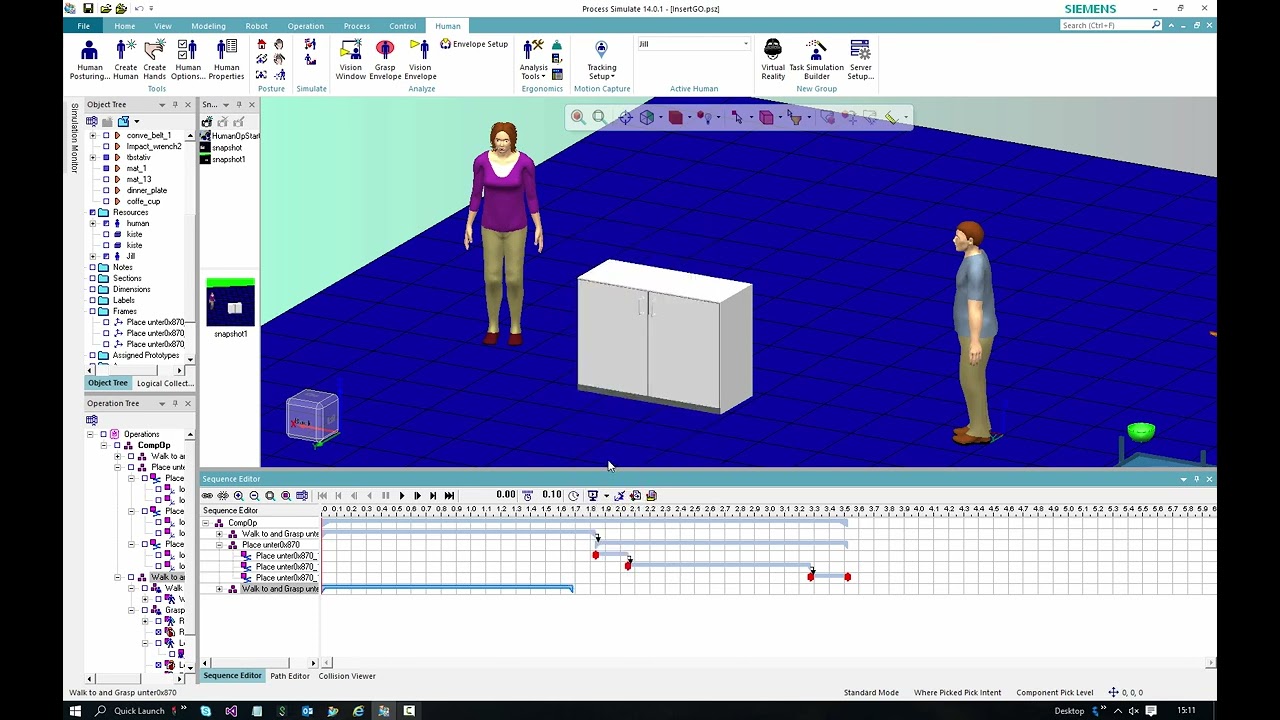Expand the last Walk to and Grasp row in the Sequence Editor
1280x720 pixels.
pos(220,589)
